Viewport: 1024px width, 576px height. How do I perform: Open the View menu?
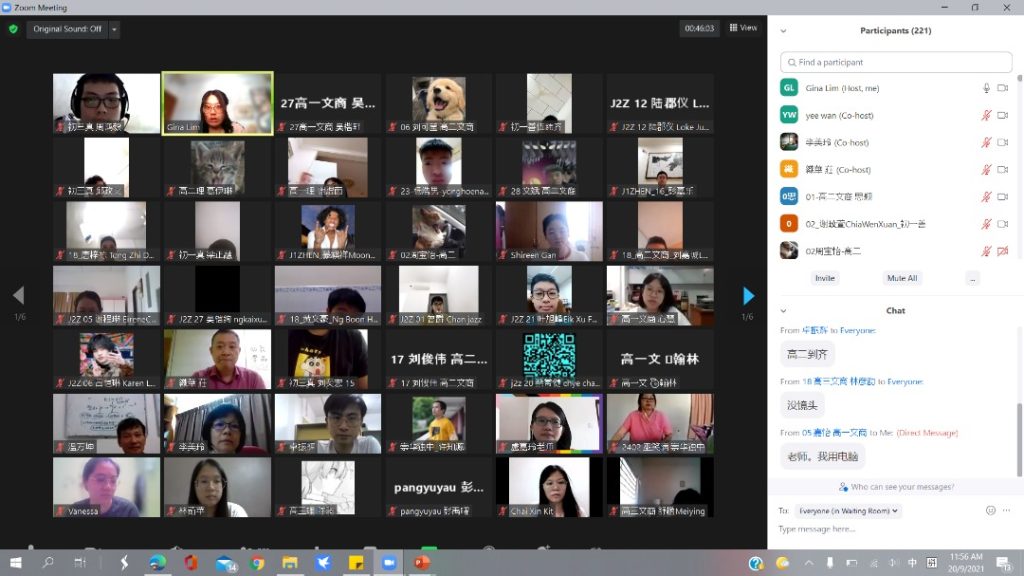pos(743,28)
